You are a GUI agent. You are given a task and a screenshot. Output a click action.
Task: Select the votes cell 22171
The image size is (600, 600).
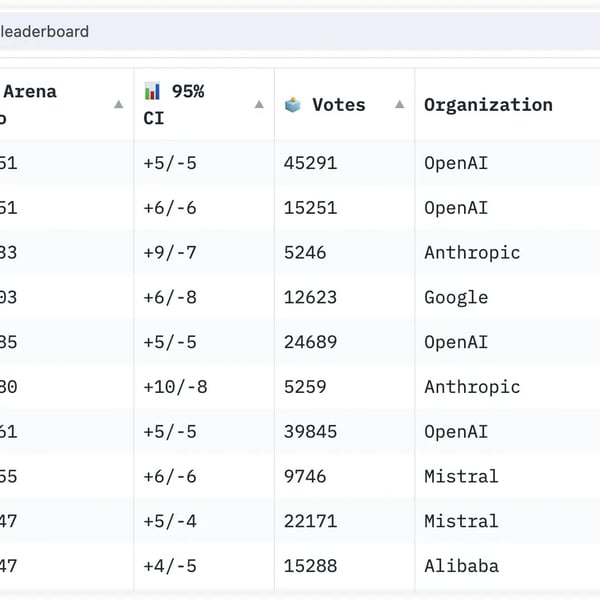pyautogui.click(x=310, y=522)
